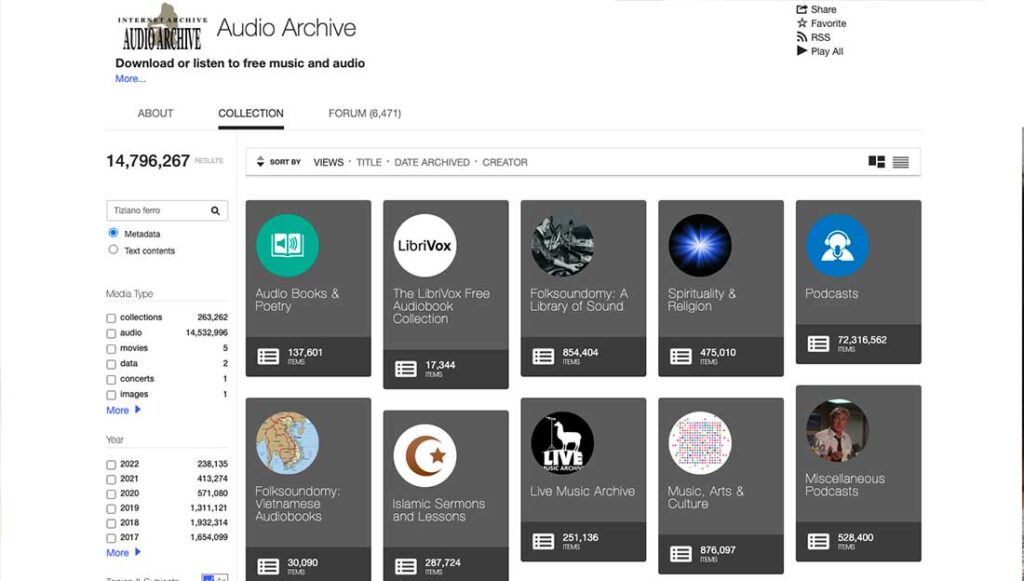Screen dimensions: 1024x581
Task: Toggle sort direction arrows icon
Action: coord(260,162)
